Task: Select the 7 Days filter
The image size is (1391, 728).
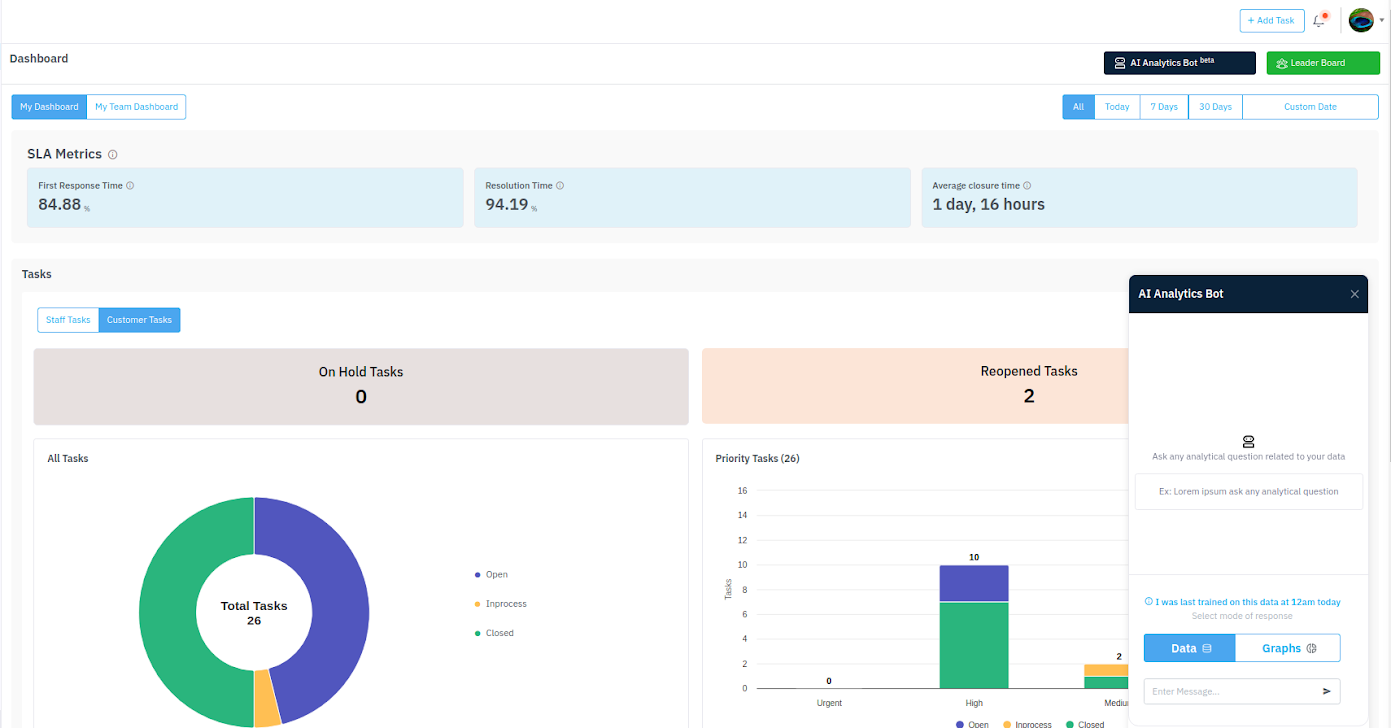Action: point(1164,107)
